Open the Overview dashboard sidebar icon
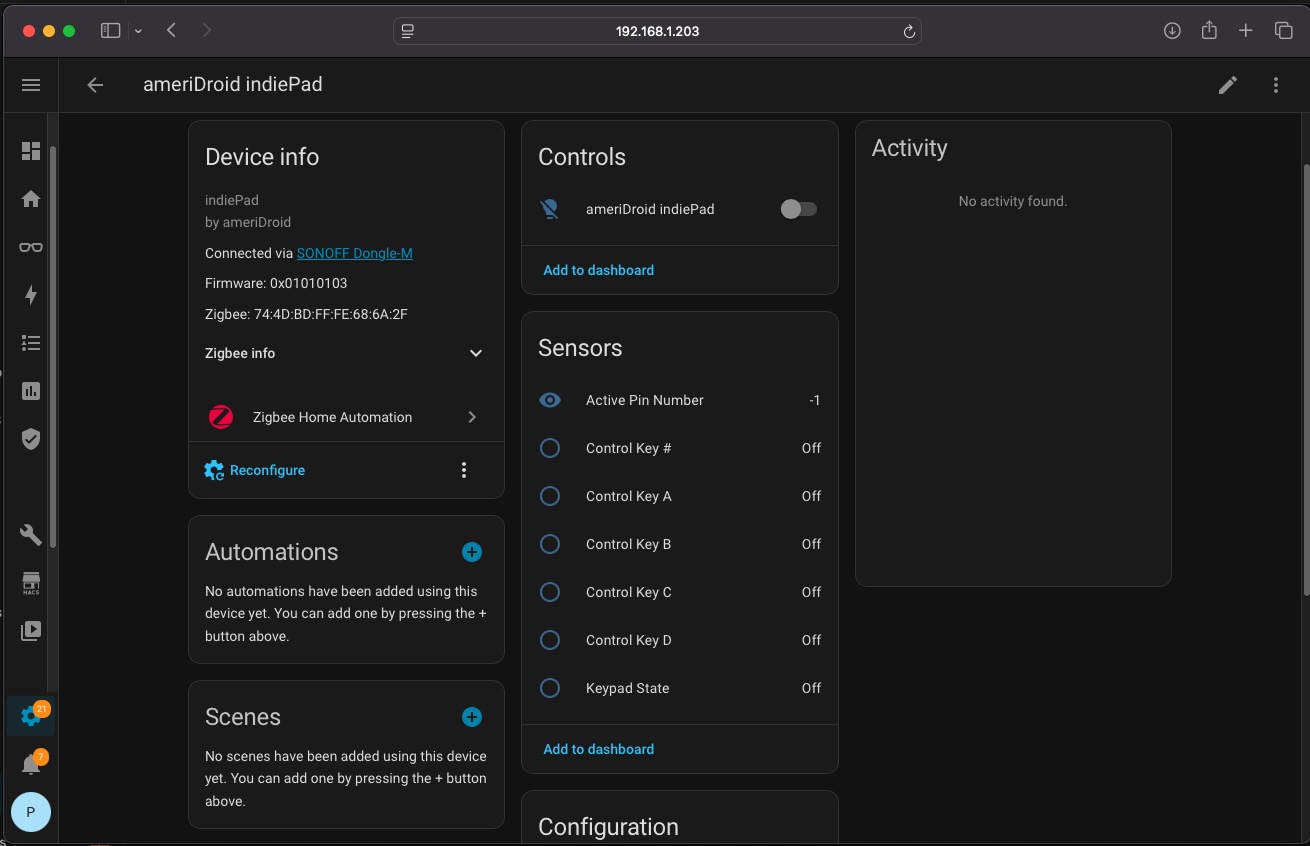Screen dimensions: 1310x846 31,151
